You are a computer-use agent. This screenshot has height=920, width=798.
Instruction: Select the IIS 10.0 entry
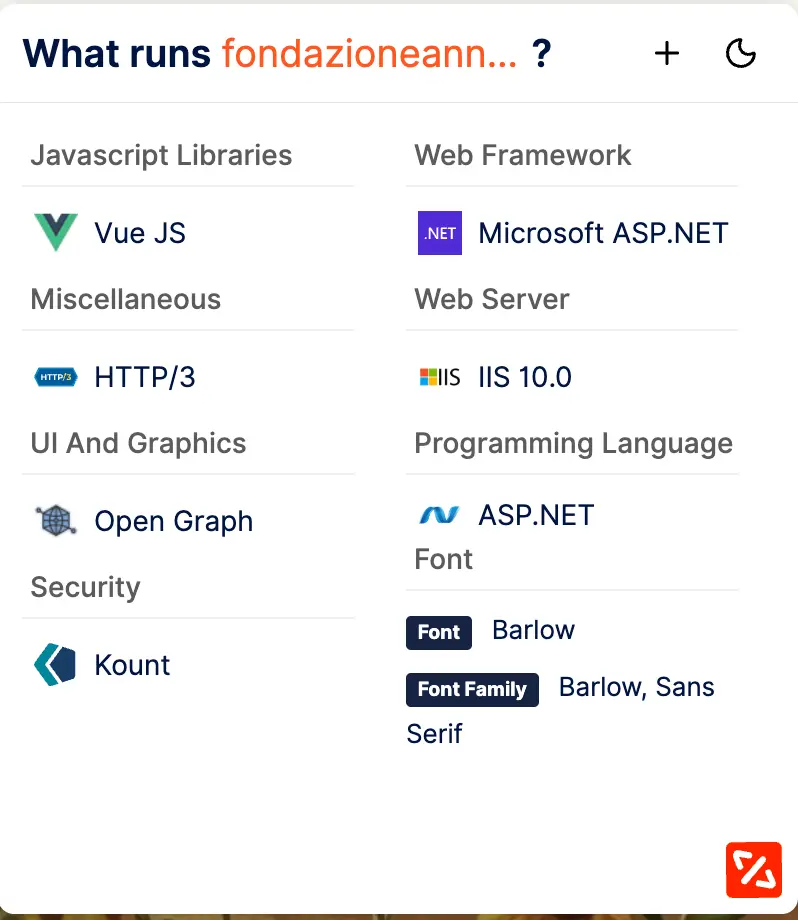[525, 377]
